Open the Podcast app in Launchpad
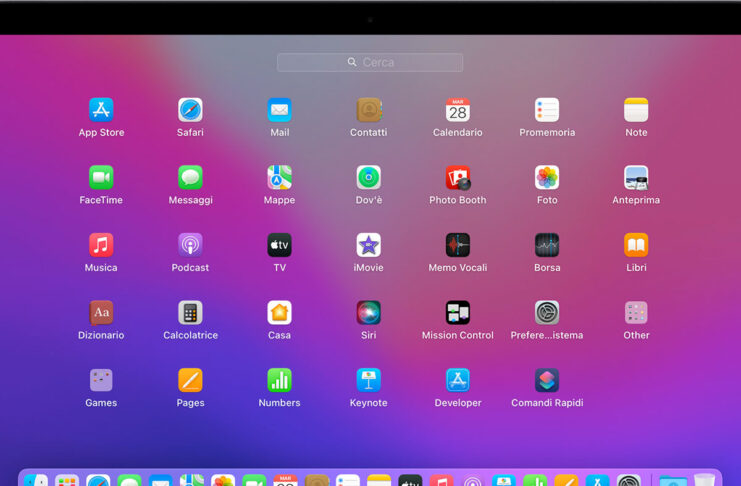 [190, 245]
